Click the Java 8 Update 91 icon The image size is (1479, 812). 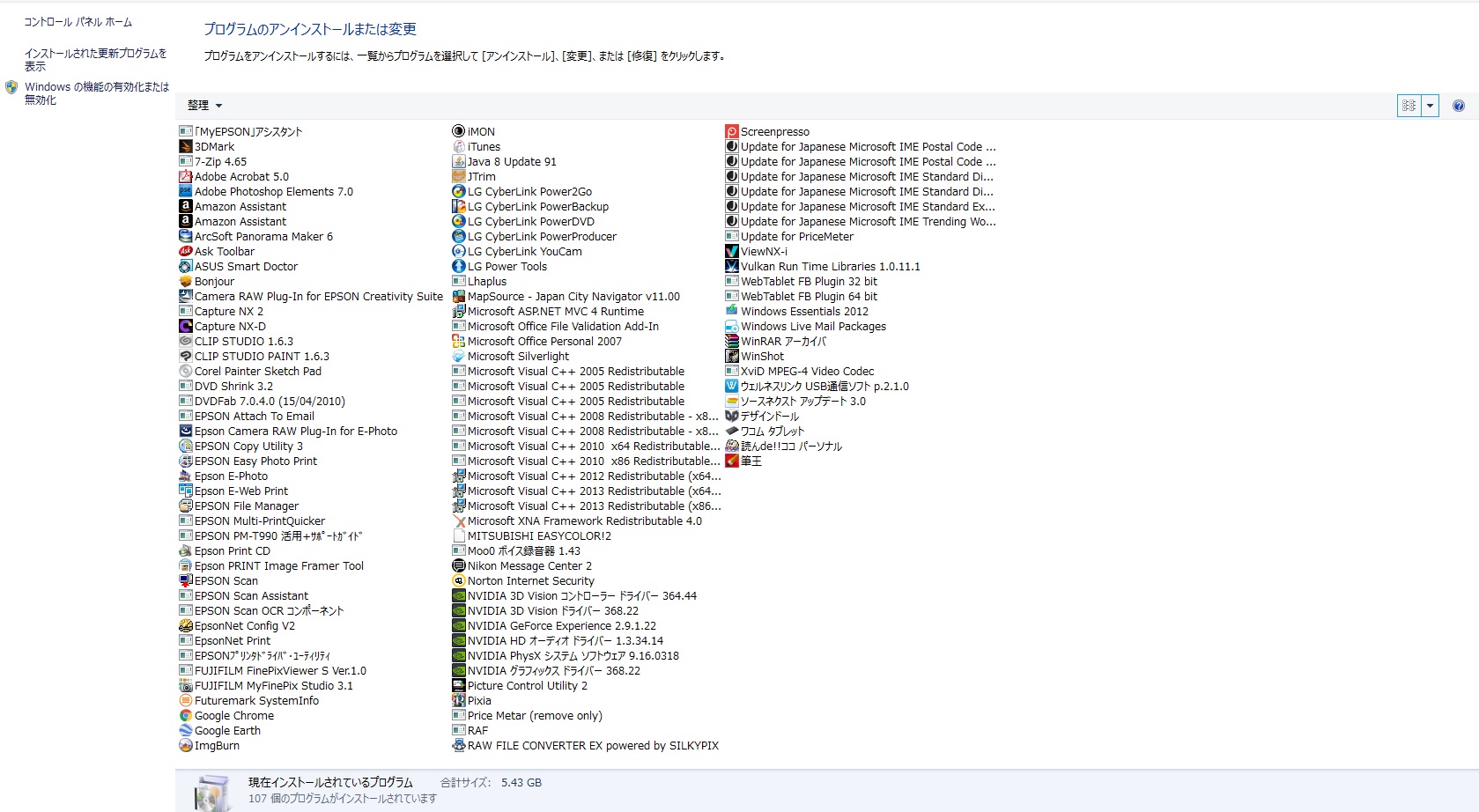click(459, 162)
